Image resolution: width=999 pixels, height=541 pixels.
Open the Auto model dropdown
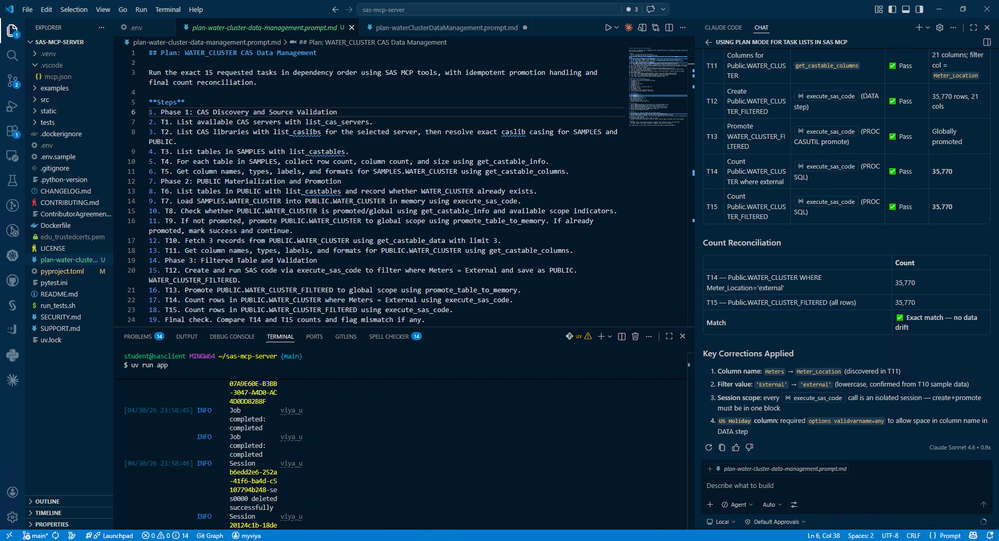(x=772, y=505)
